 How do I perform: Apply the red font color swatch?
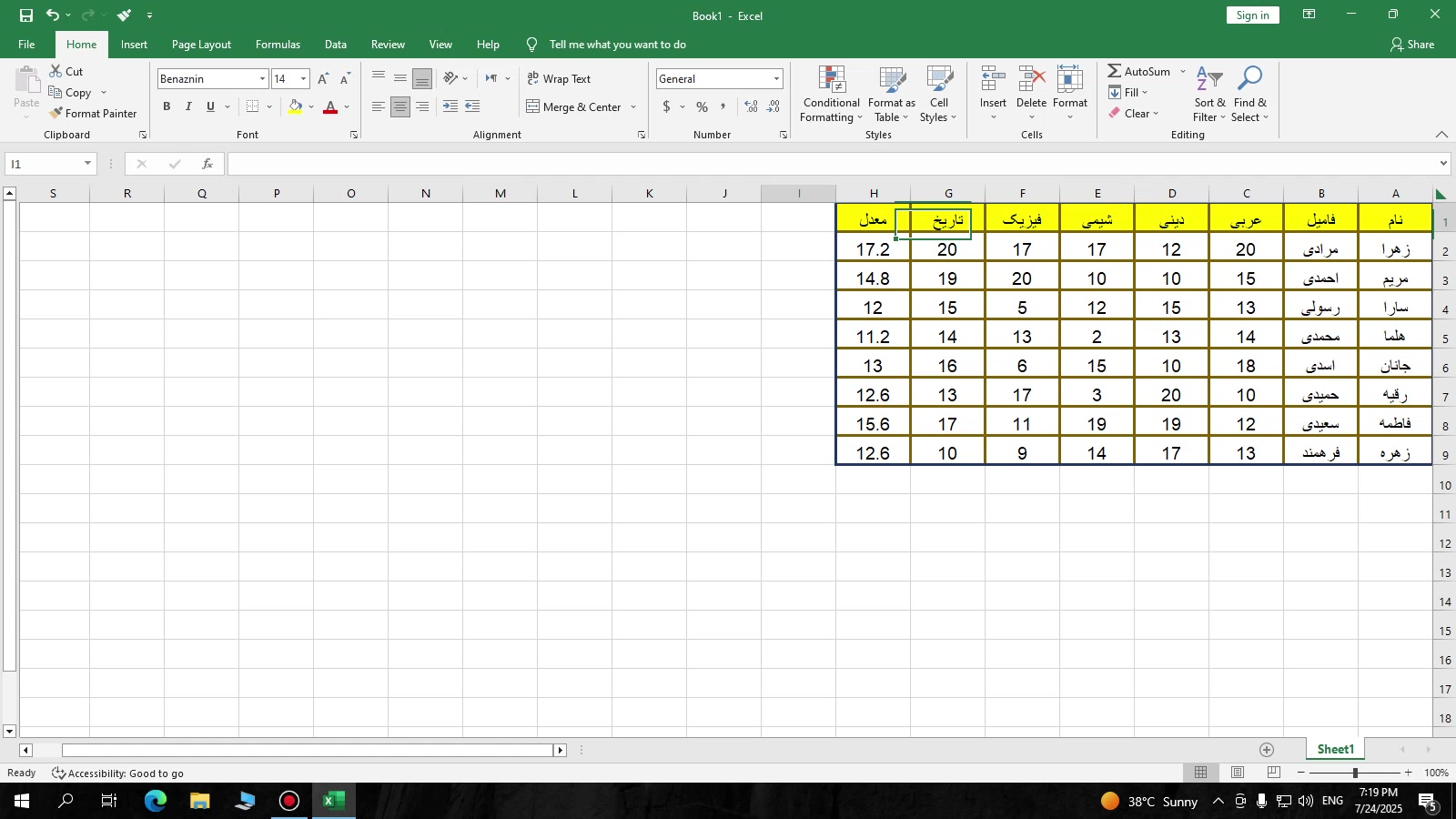coord(330,106)
